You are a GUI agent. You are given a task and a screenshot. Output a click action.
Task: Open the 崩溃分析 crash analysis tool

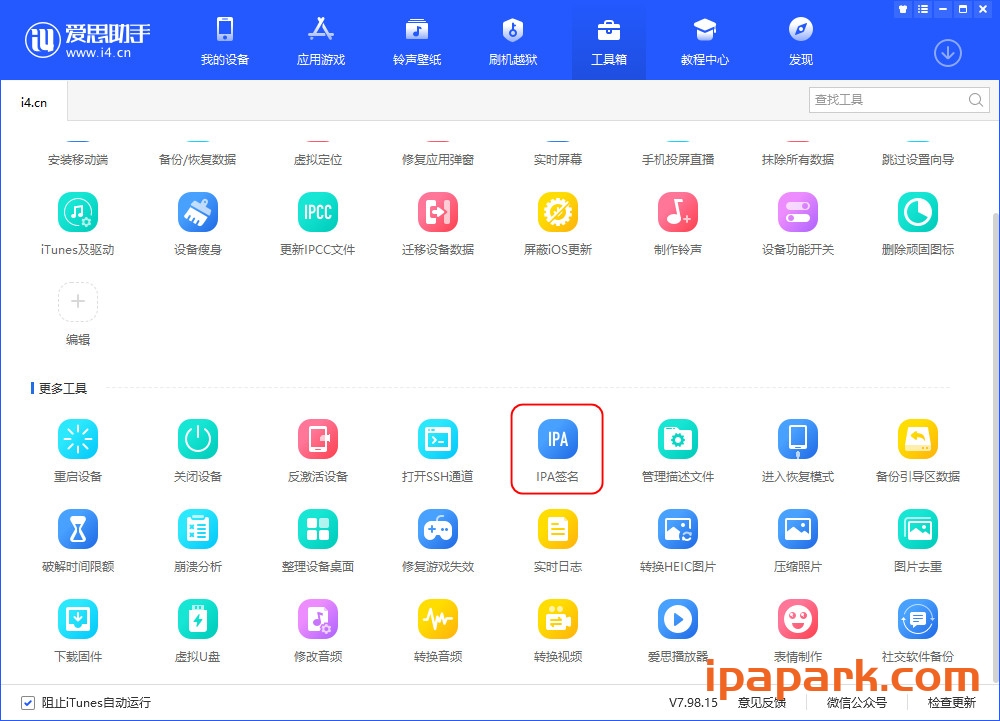(x=198, y=528)
